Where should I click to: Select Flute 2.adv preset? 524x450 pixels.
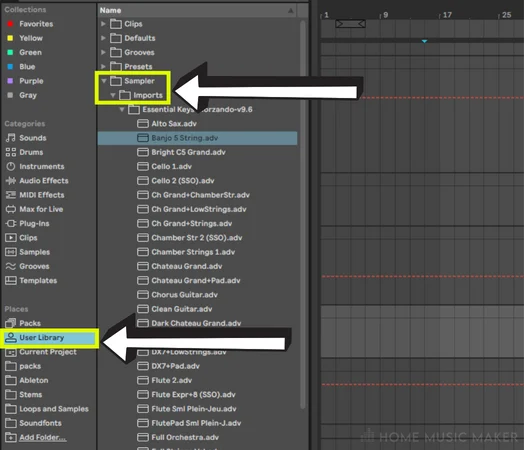pyautogui.click(x=165, y=381)
